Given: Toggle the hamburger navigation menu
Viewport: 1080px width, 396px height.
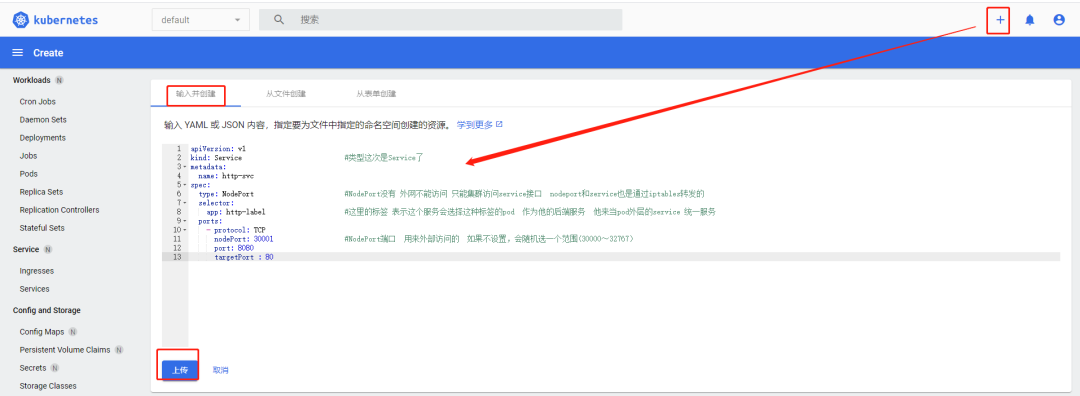Looking at the screenshot, I should tap(18, 53).
